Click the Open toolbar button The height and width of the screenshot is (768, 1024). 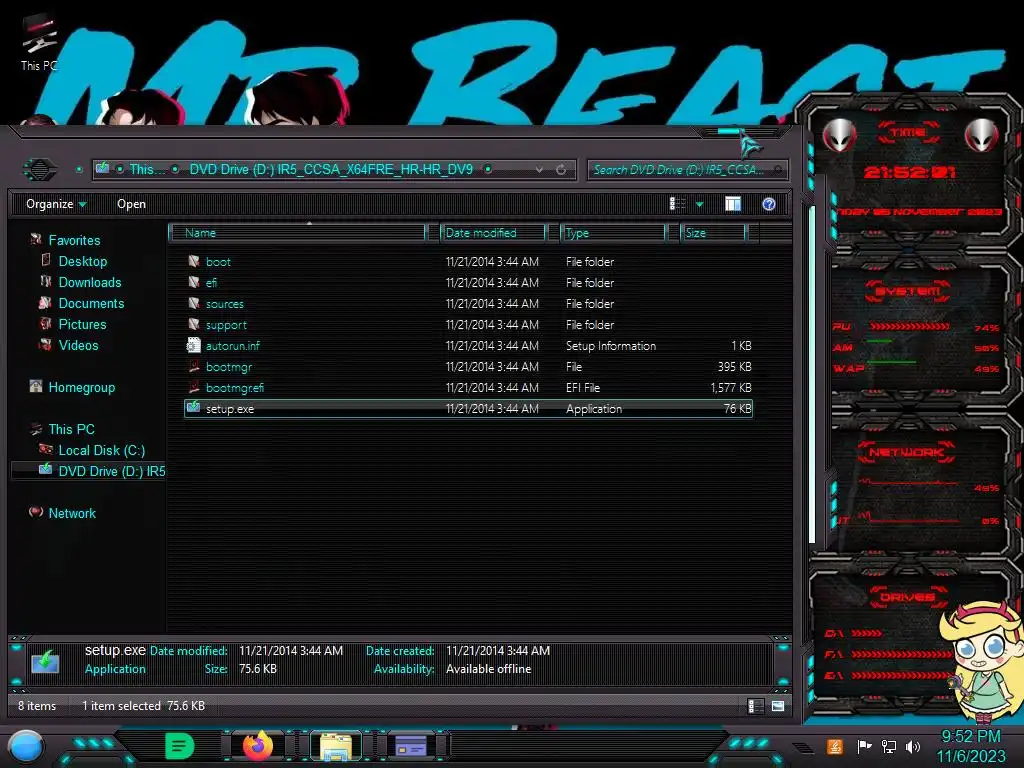click(131, 204)
